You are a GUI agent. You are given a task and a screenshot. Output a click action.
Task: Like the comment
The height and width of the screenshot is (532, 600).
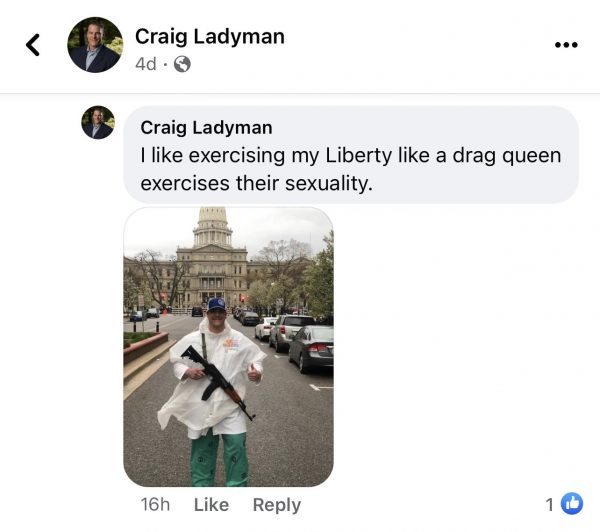(211, 504)
